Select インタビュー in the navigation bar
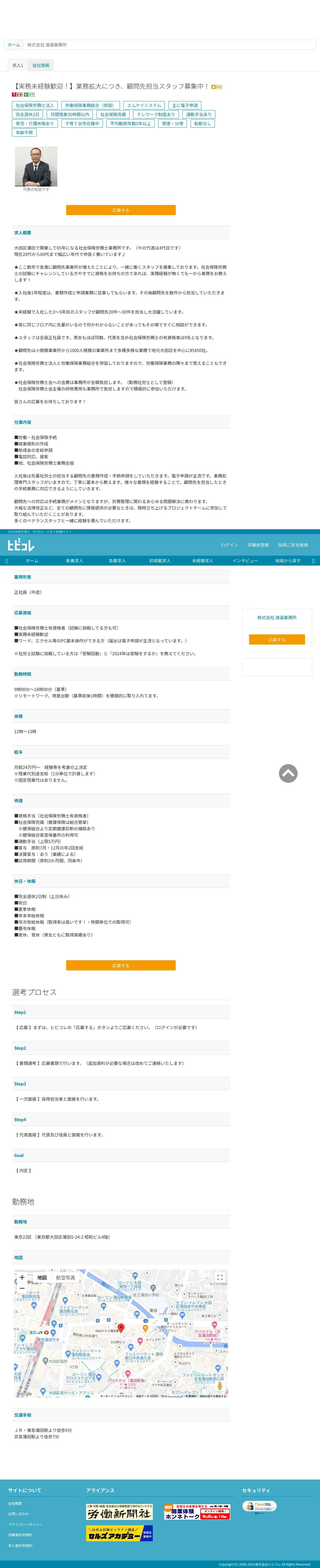 (245, 560)
